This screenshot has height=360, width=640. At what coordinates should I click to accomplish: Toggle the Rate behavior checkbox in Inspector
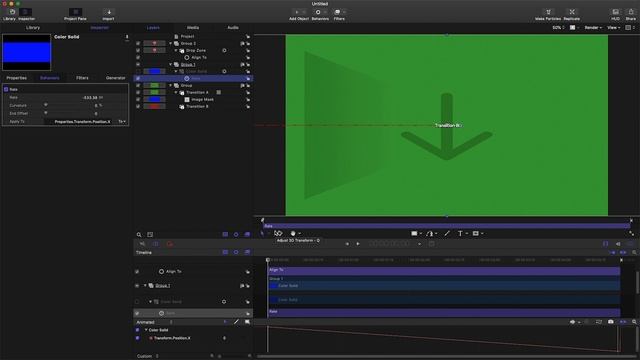(6, 89)
